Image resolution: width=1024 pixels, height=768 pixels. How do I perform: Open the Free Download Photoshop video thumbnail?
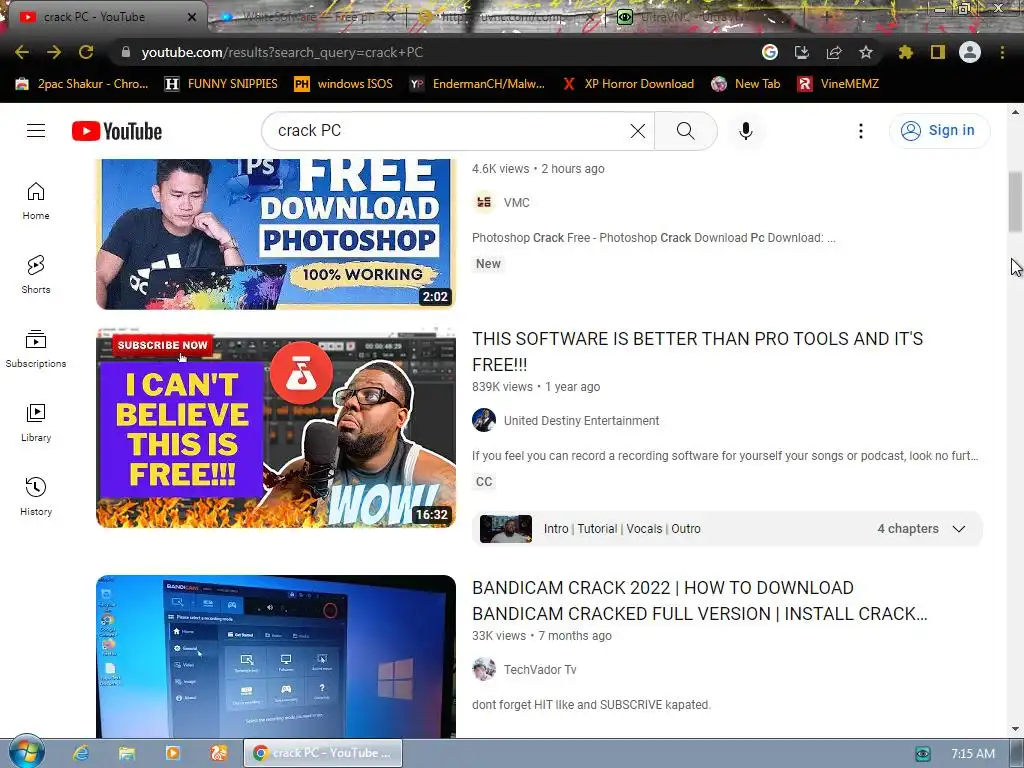(x=276, y=234)
